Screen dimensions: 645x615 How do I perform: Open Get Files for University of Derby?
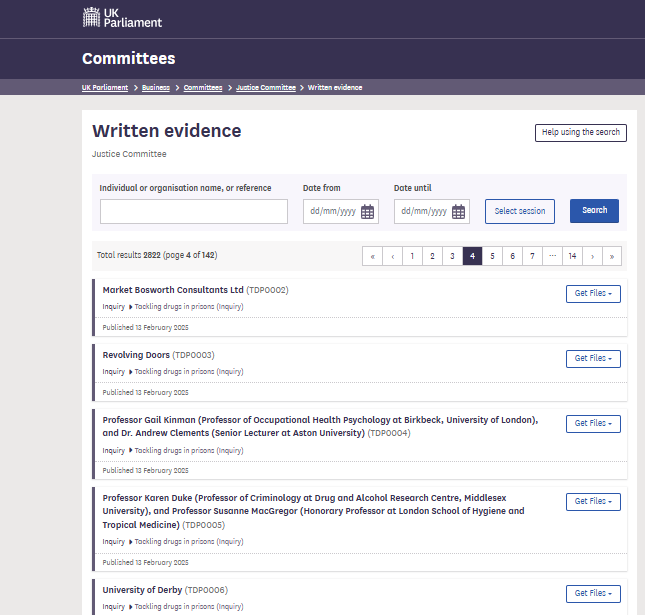593,594
